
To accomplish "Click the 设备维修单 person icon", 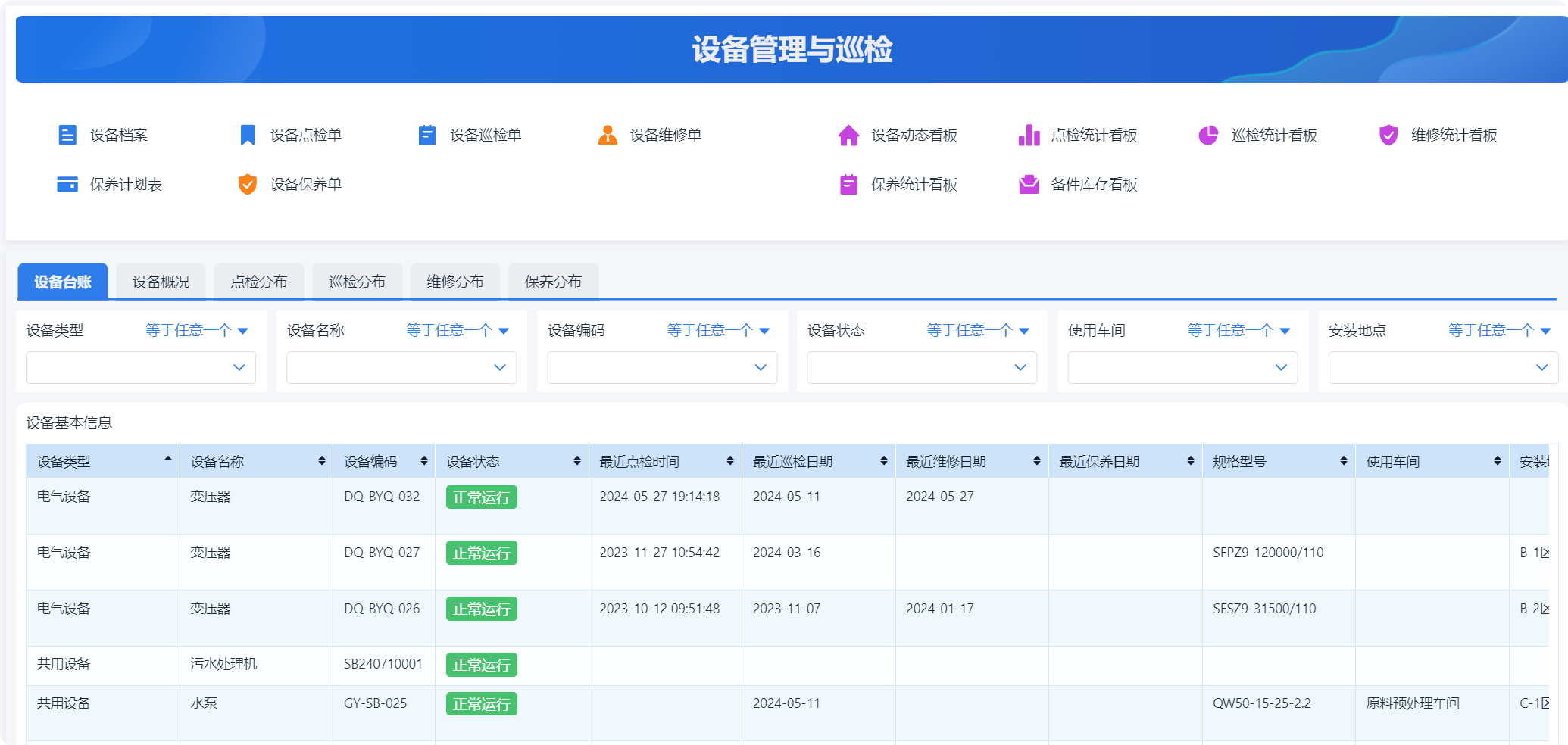I will [x=608, y=135].
